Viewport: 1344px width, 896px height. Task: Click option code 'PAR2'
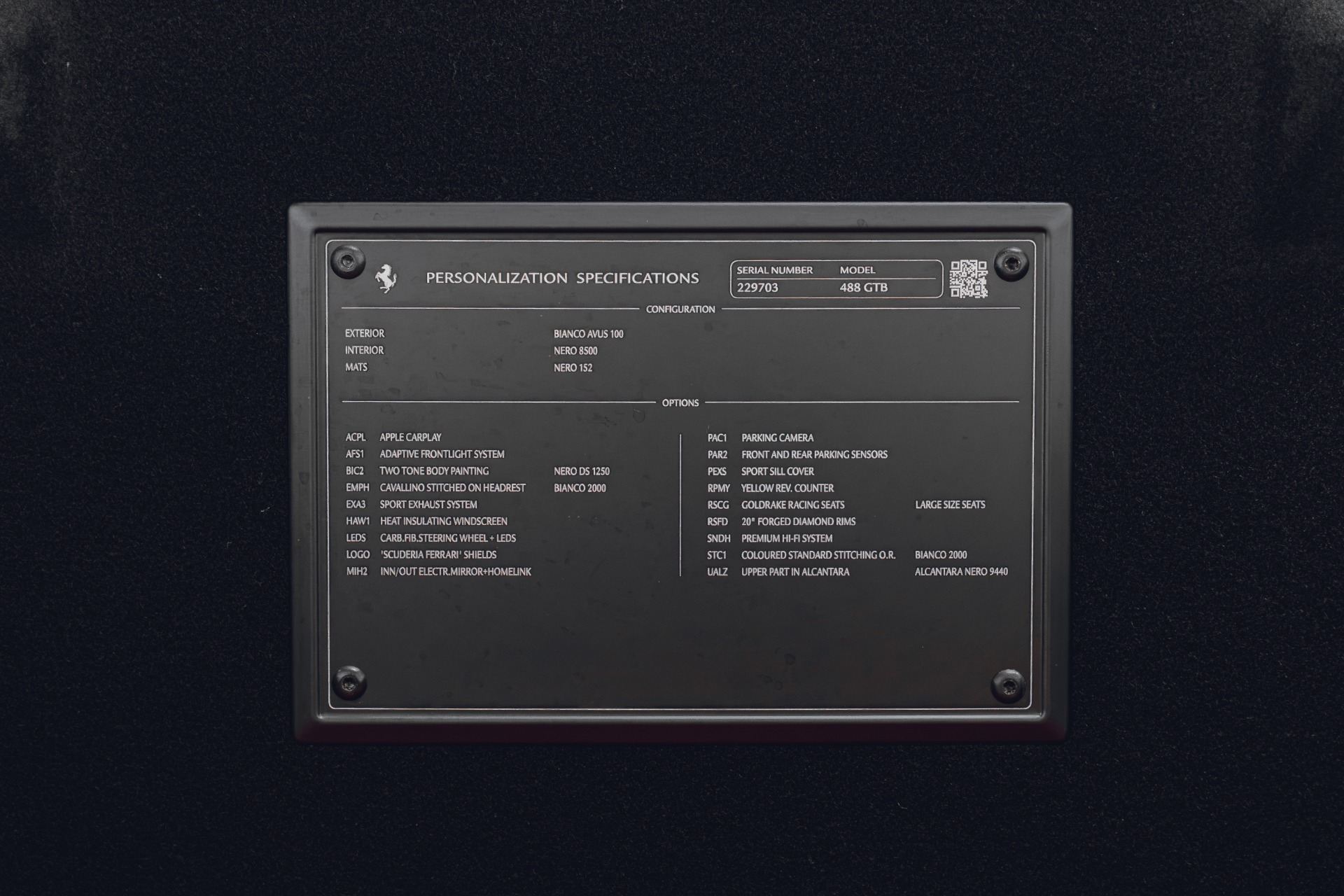pyautogui.click(x=717, y=454)
